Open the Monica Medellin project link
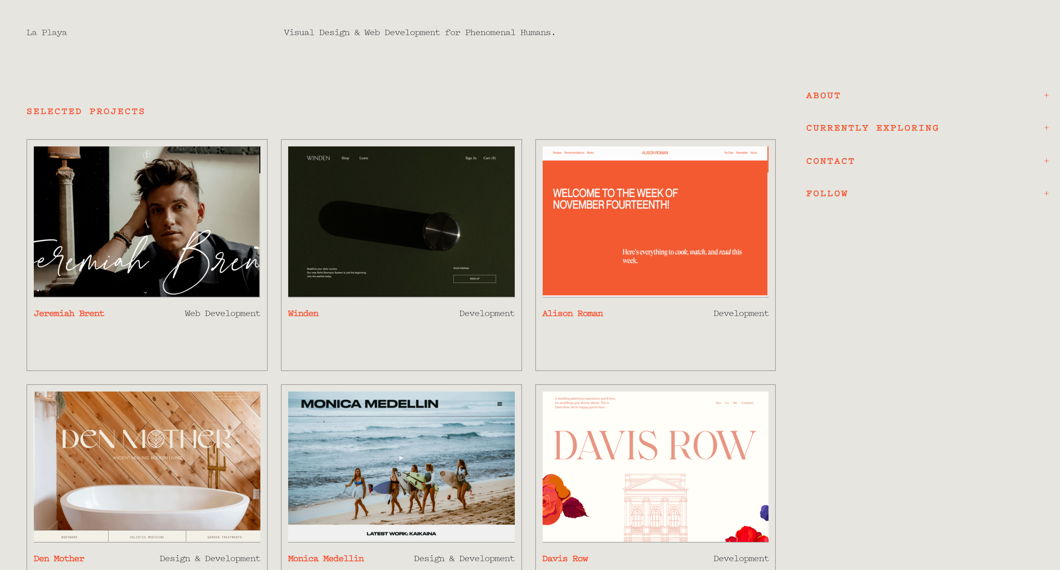 point(326,559)
